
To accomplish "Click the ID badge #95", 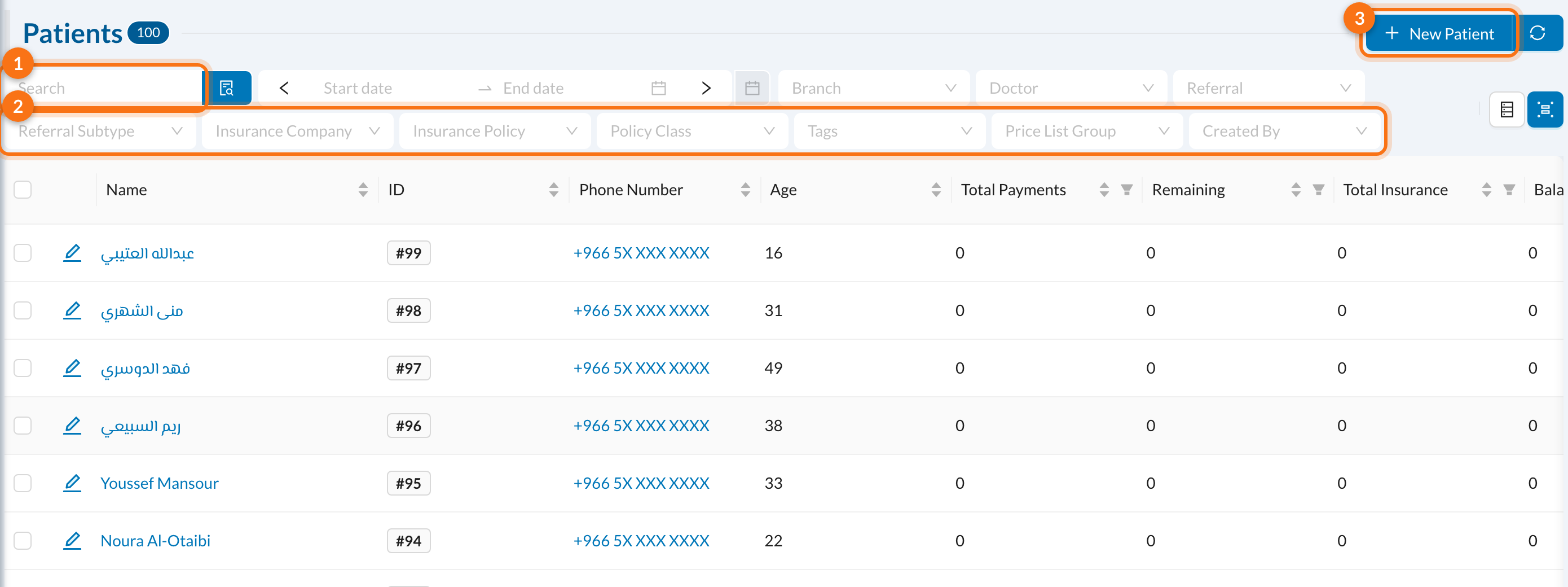I will tap(408, 484).
